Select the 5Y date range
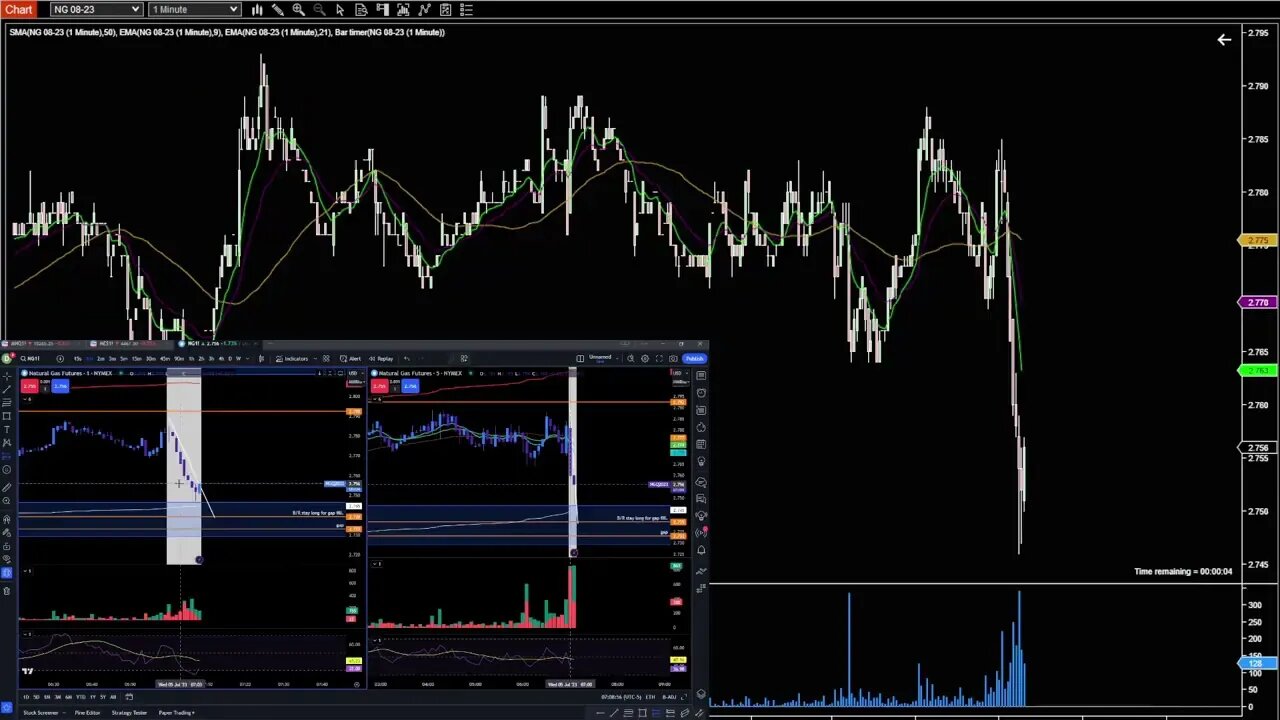This screenshot has width=1280, height=720. click(x=103, y=697)
